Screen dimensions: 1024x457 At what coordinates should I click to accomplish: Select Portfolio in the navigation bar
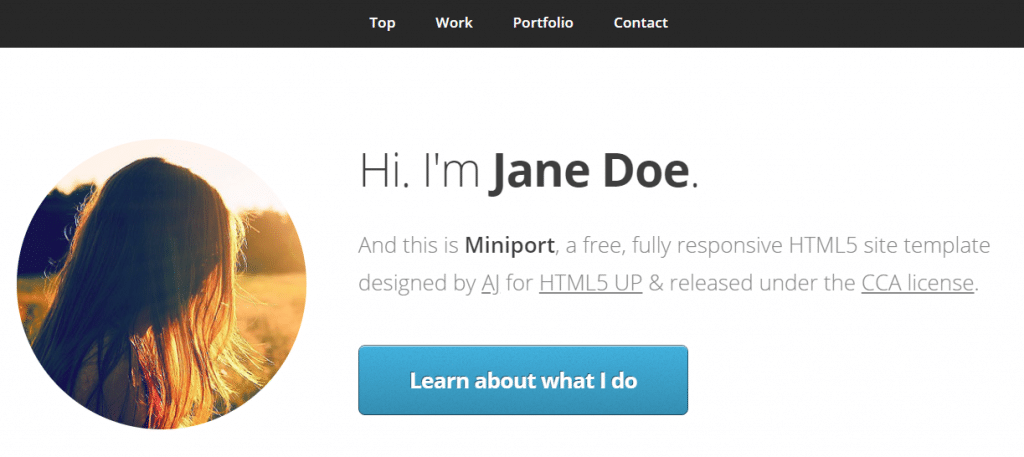click(543, 23)
